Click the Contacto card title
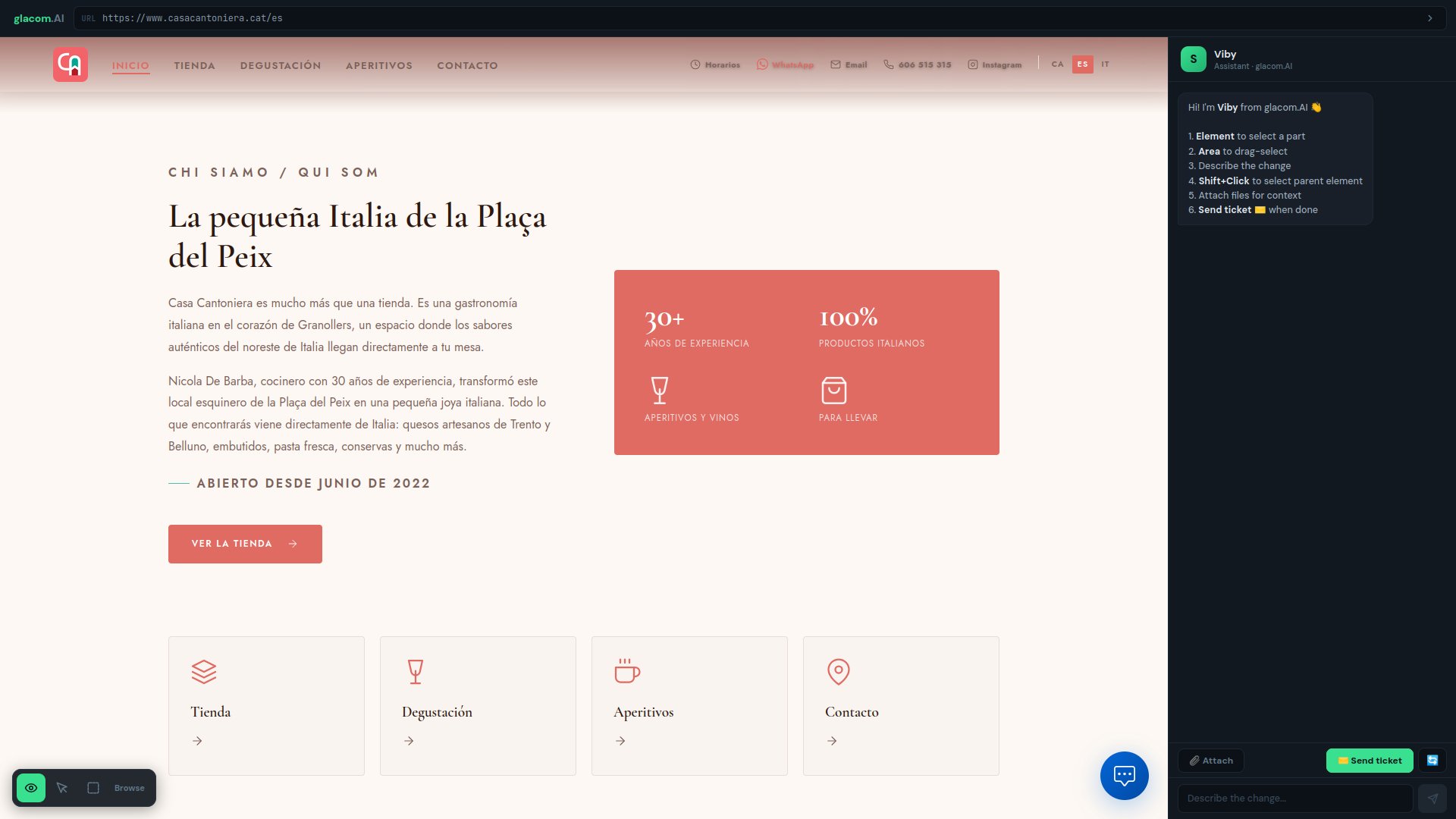This screenshot has height=819, width=1456. point(852,712)
